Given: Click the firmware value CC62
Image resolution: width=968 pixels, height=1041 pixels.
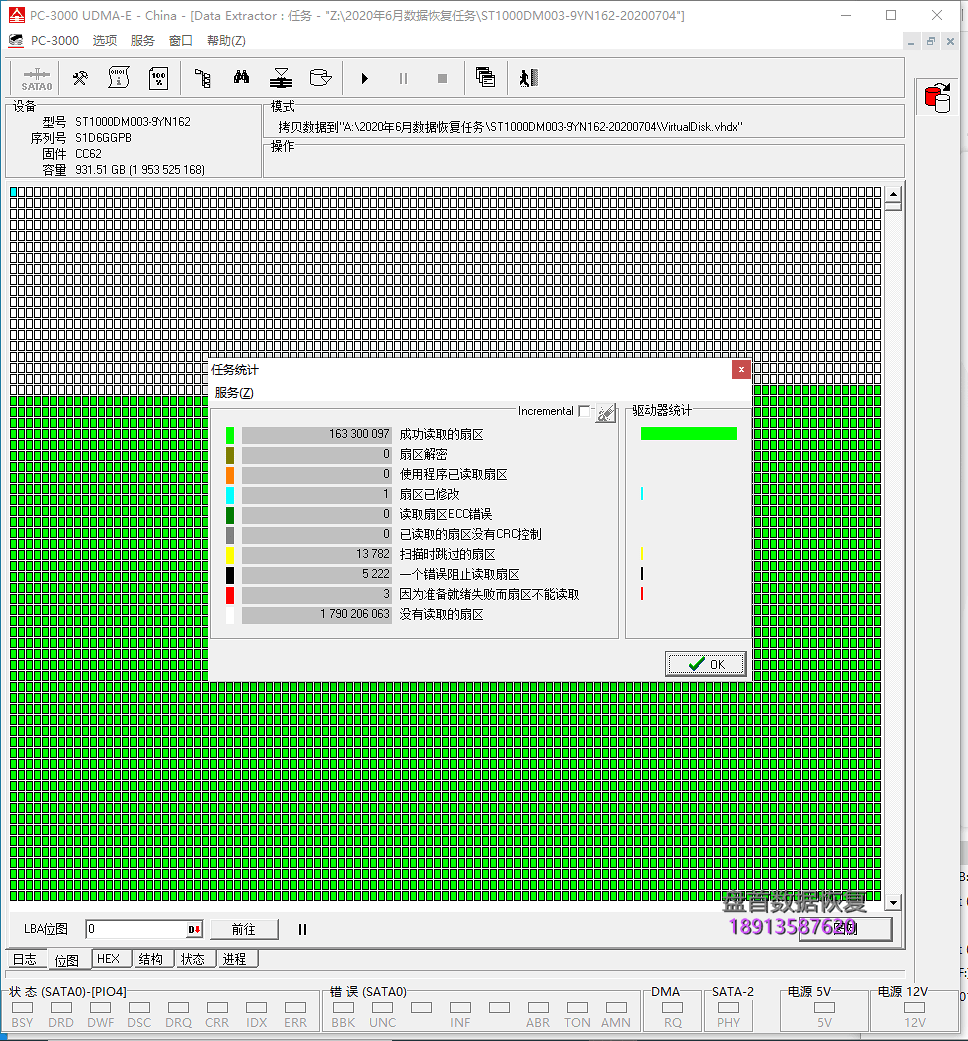Looking at the screenshot, I should click(x=88, y=153).
